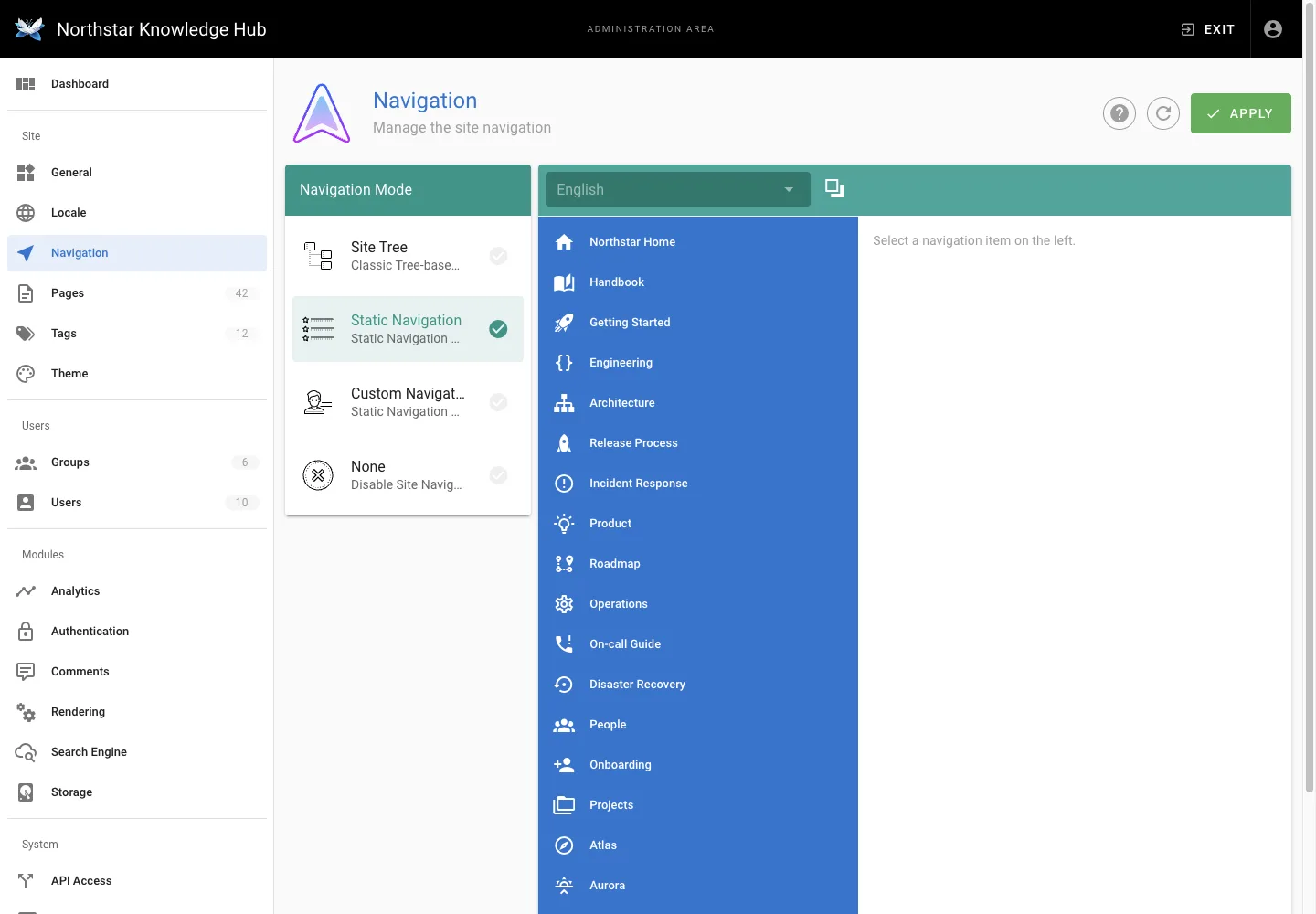Click the page vertical scrollbar
Screen dimensions: 1316x914
[1309, 399]
